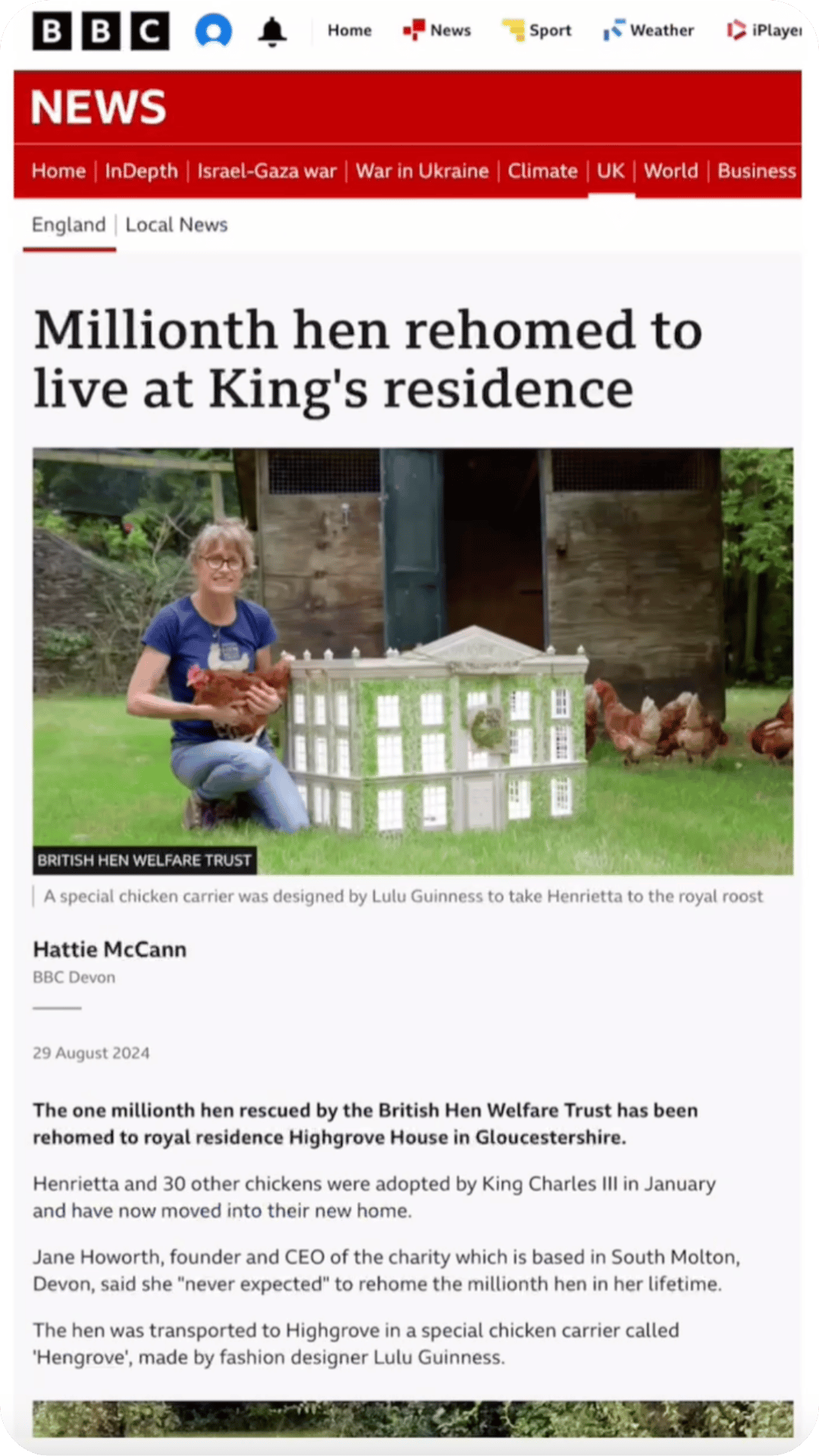Select Home in red news menu
819x1456 pixels.
click(58, 171)
